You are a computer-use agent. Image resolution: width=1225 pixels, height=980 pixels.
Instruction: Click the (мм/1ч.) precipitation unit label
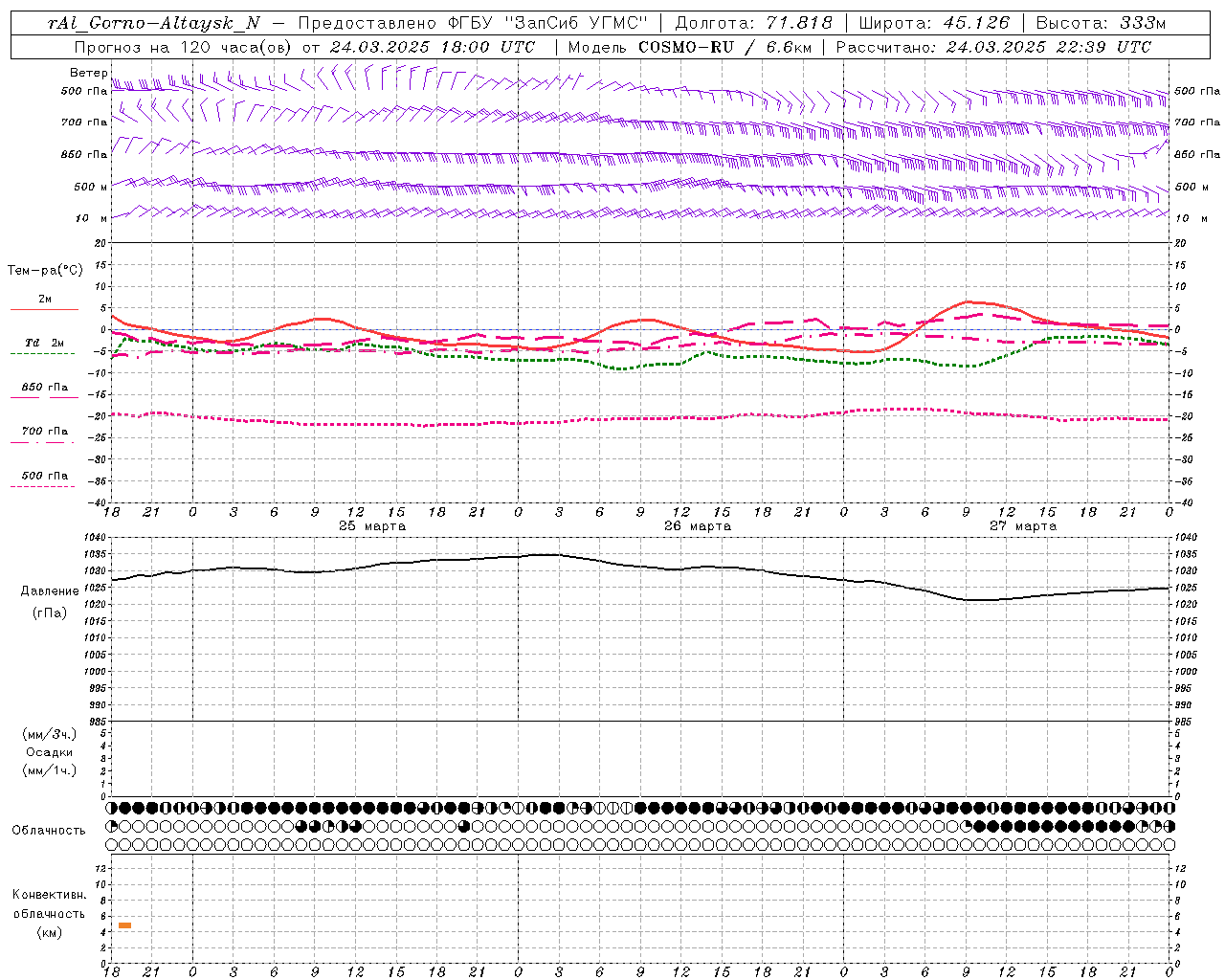(50, 770)
